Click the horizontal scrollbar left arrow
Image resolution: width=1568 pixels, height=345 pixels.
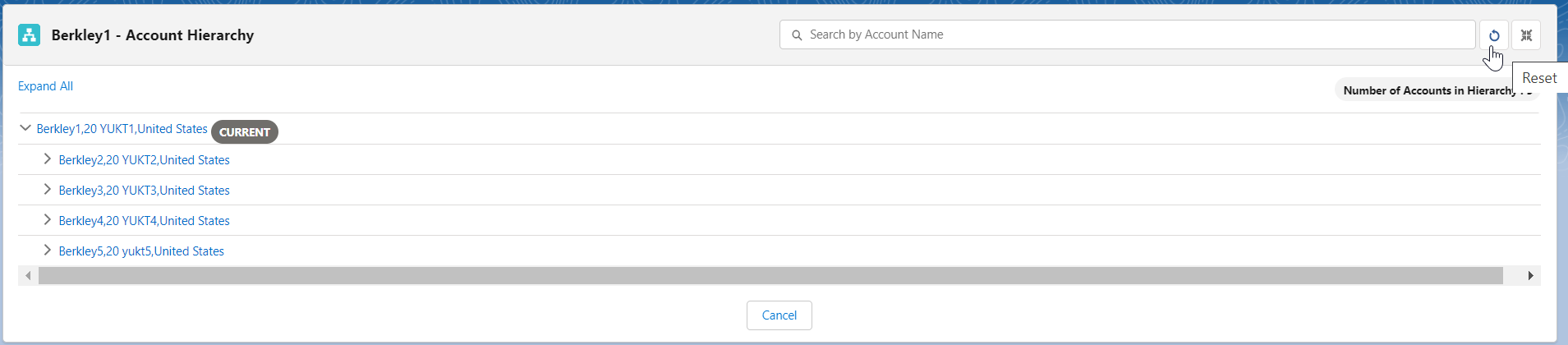(28, 276)
